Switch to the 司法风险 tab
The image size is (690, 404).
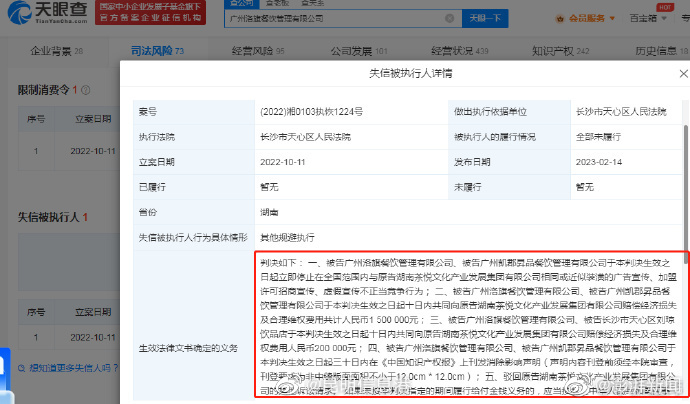click(x=157, y=51)
